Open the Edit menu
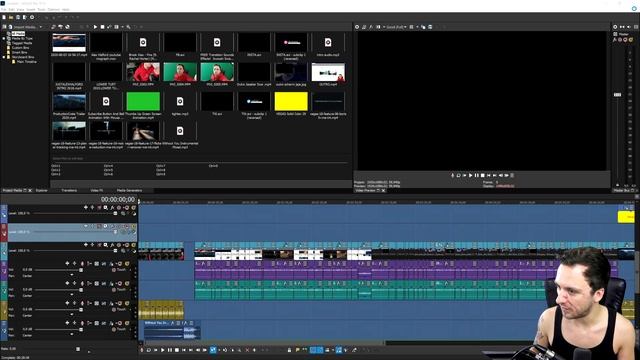 [12, 9]
